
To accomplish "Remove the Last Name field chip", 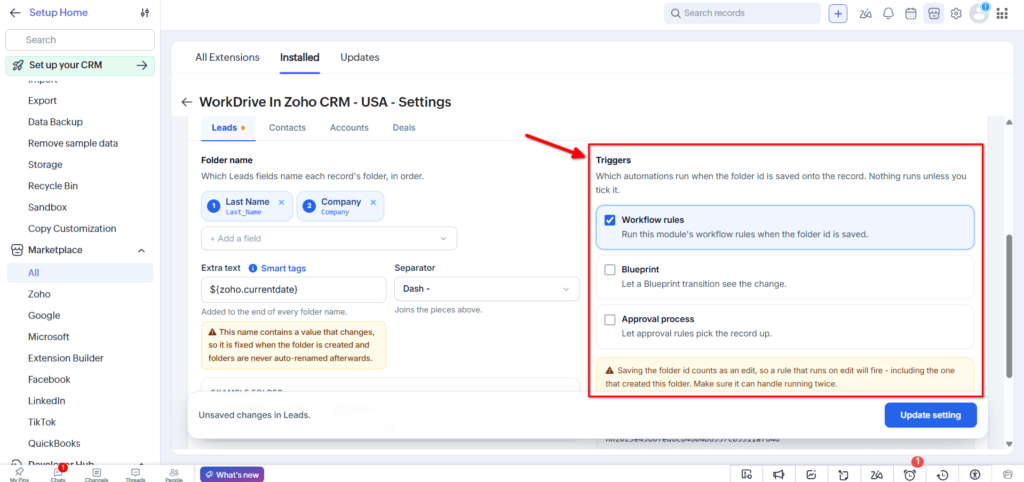I will pos(281,202).
